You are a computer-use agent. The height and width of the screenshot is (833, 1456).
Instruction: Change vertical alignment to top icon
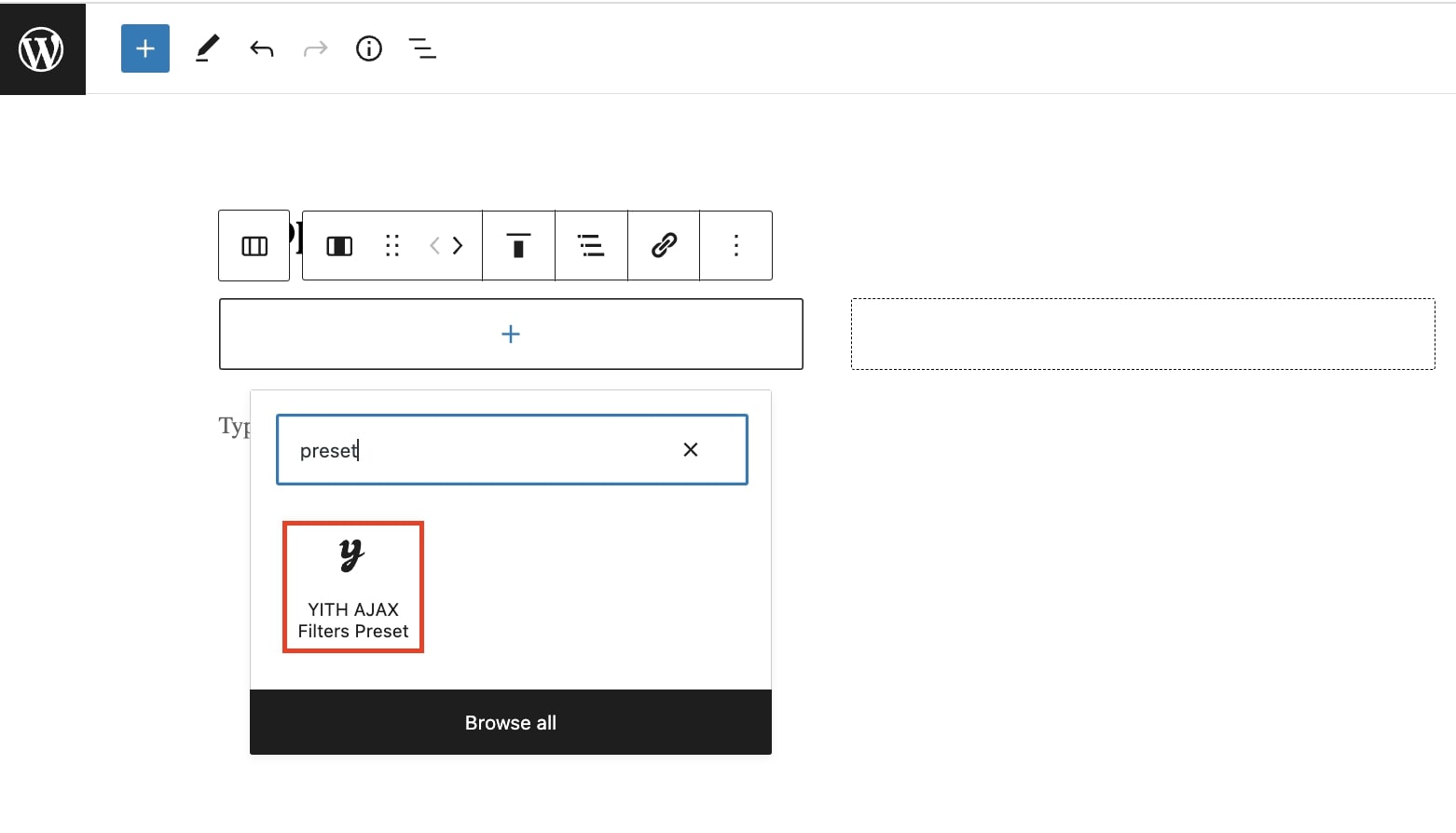pyautogui.click(x=518, y=246)
